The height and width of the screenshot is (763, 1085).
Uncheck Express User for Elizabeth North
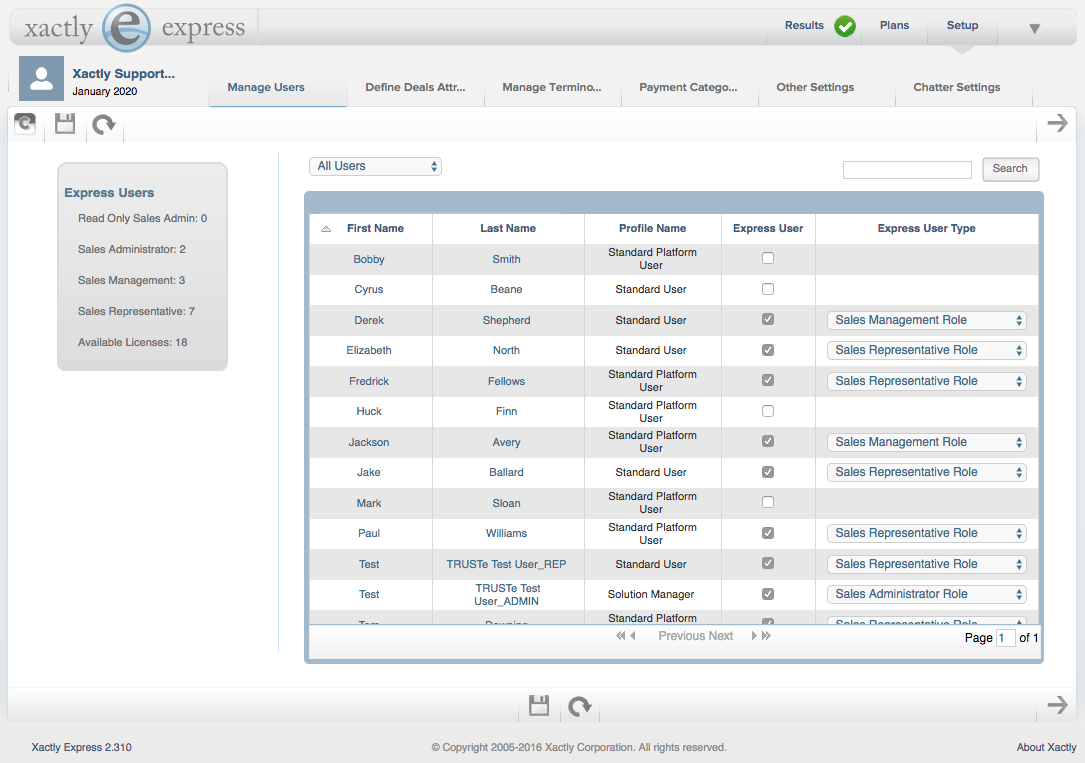coord(768,350)
